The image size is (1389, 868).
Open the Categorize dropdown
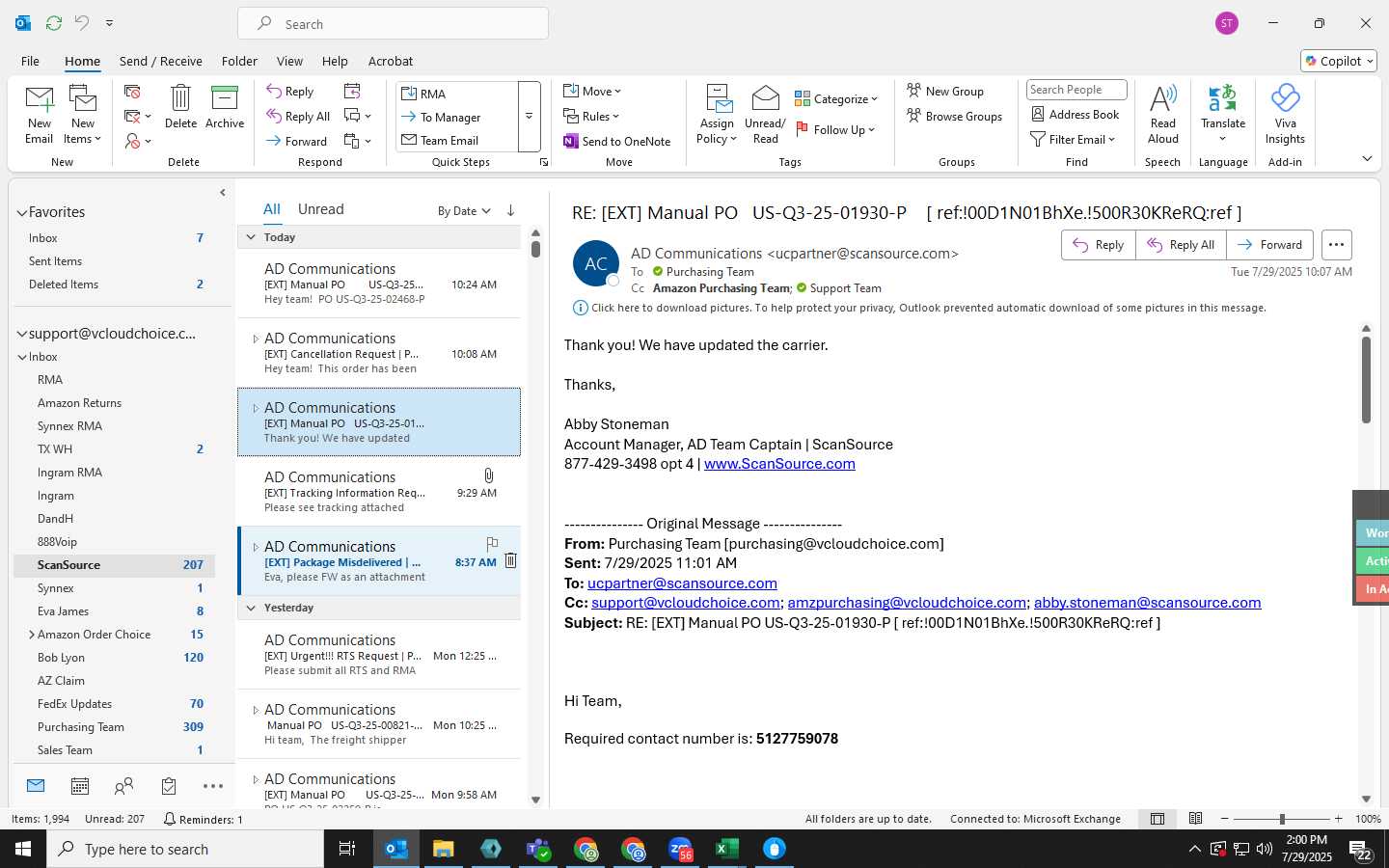tap(836, 98)
